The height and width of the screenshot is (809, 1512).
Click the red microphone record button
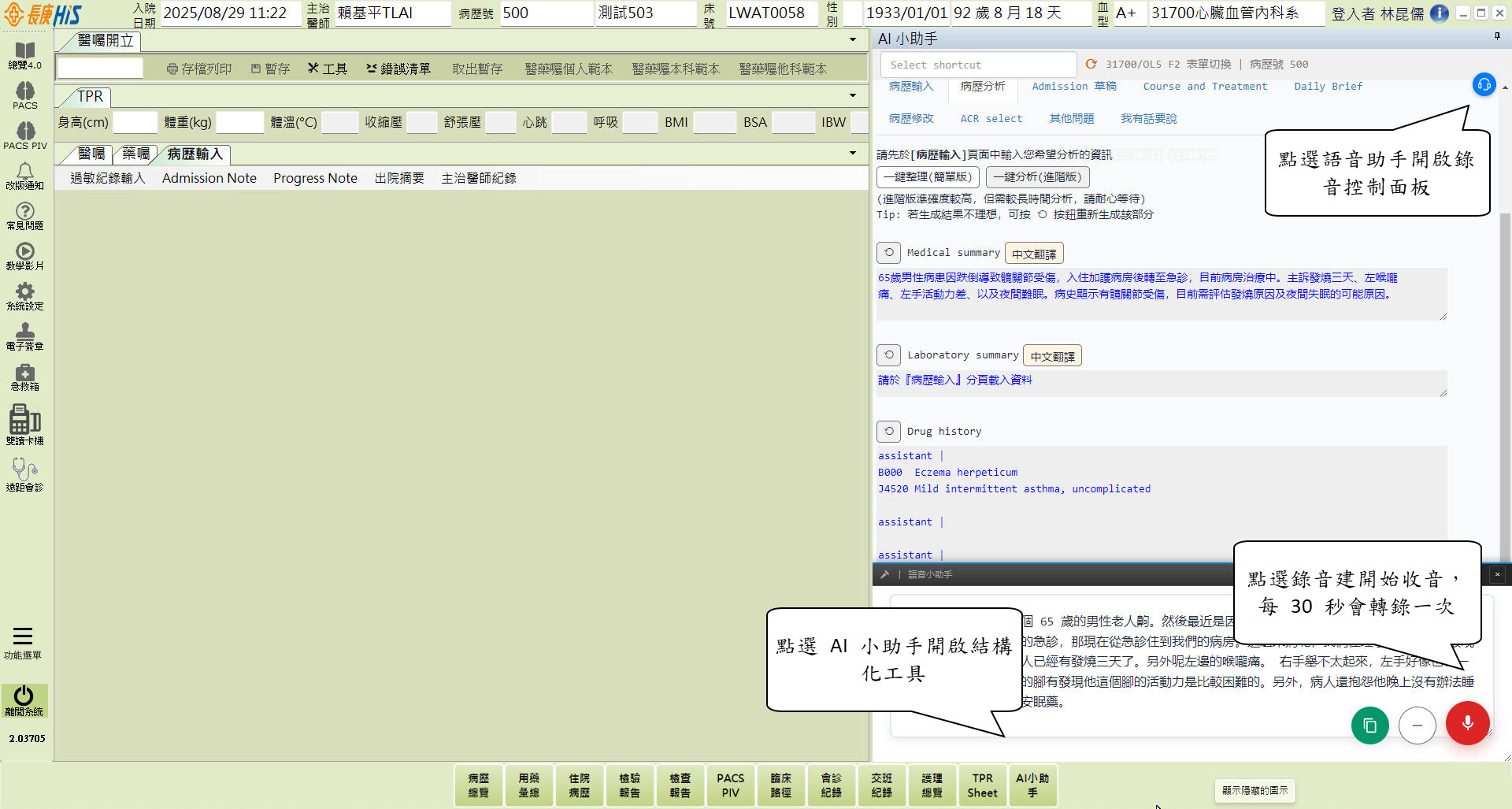tap(1467, 723)
